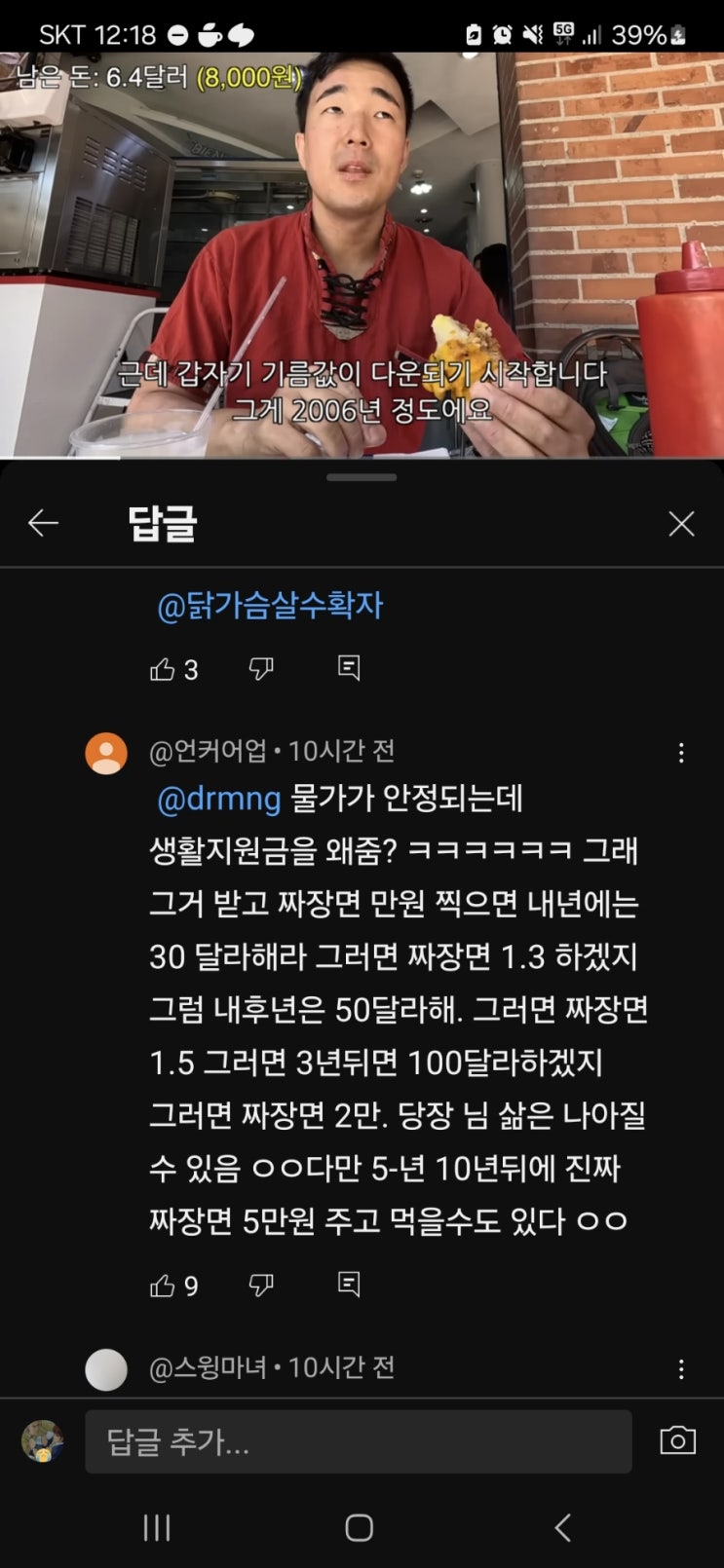Viewport: 724px width, 1568px height.
Task: Dislike the @닭가슴살수확자 reply
Action: tap(261, 668)
